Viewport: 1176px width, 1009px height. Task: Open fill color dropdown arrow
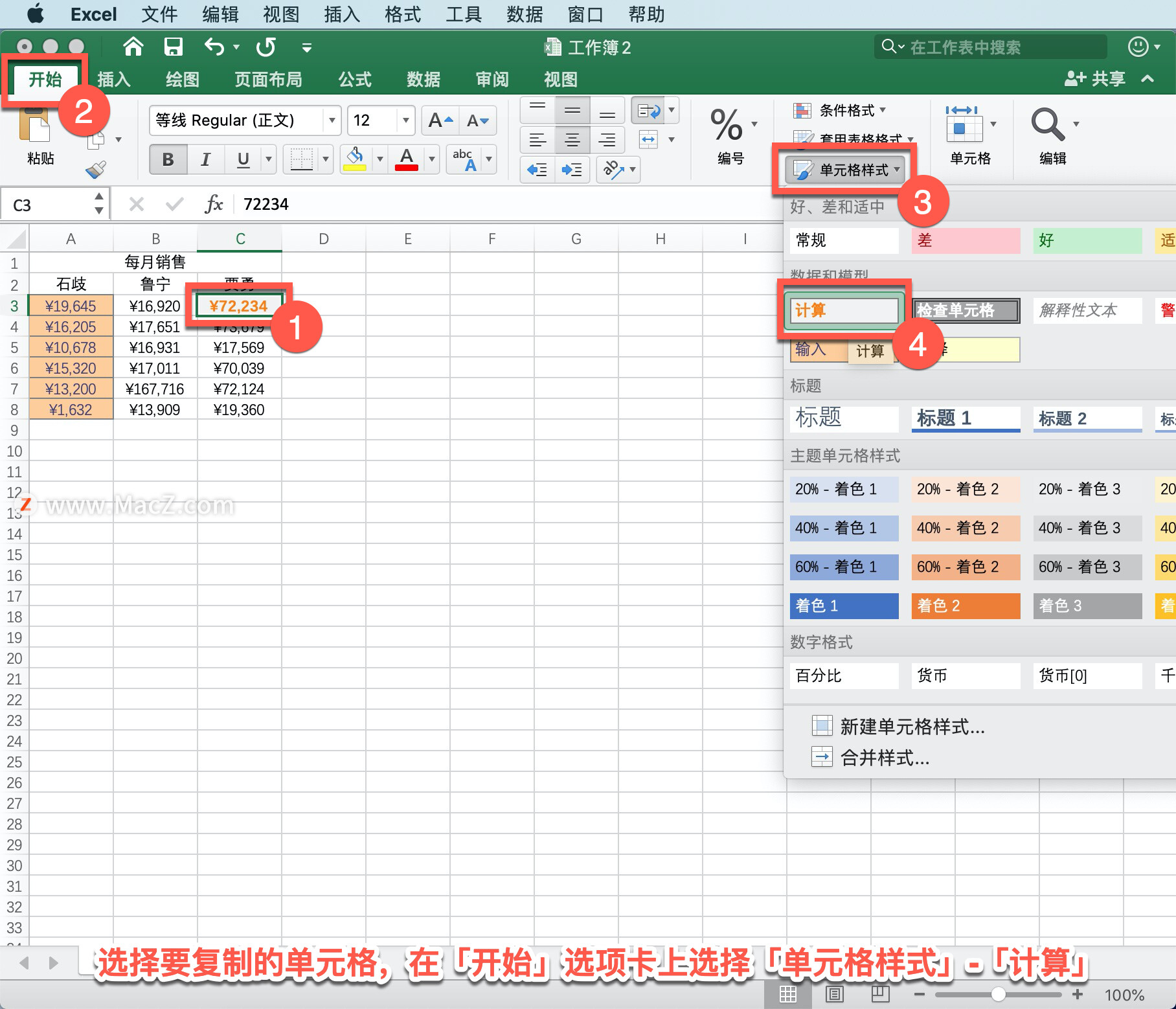pyautogui.click(x=380, y=159)
